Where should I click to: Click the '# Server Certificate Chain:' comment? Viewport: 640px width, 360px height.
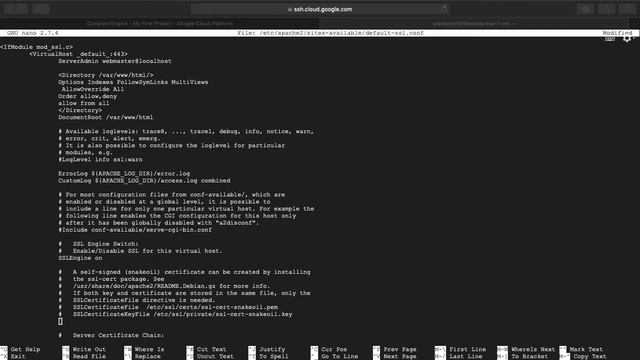pyautogui.click(x=111, y=335)
